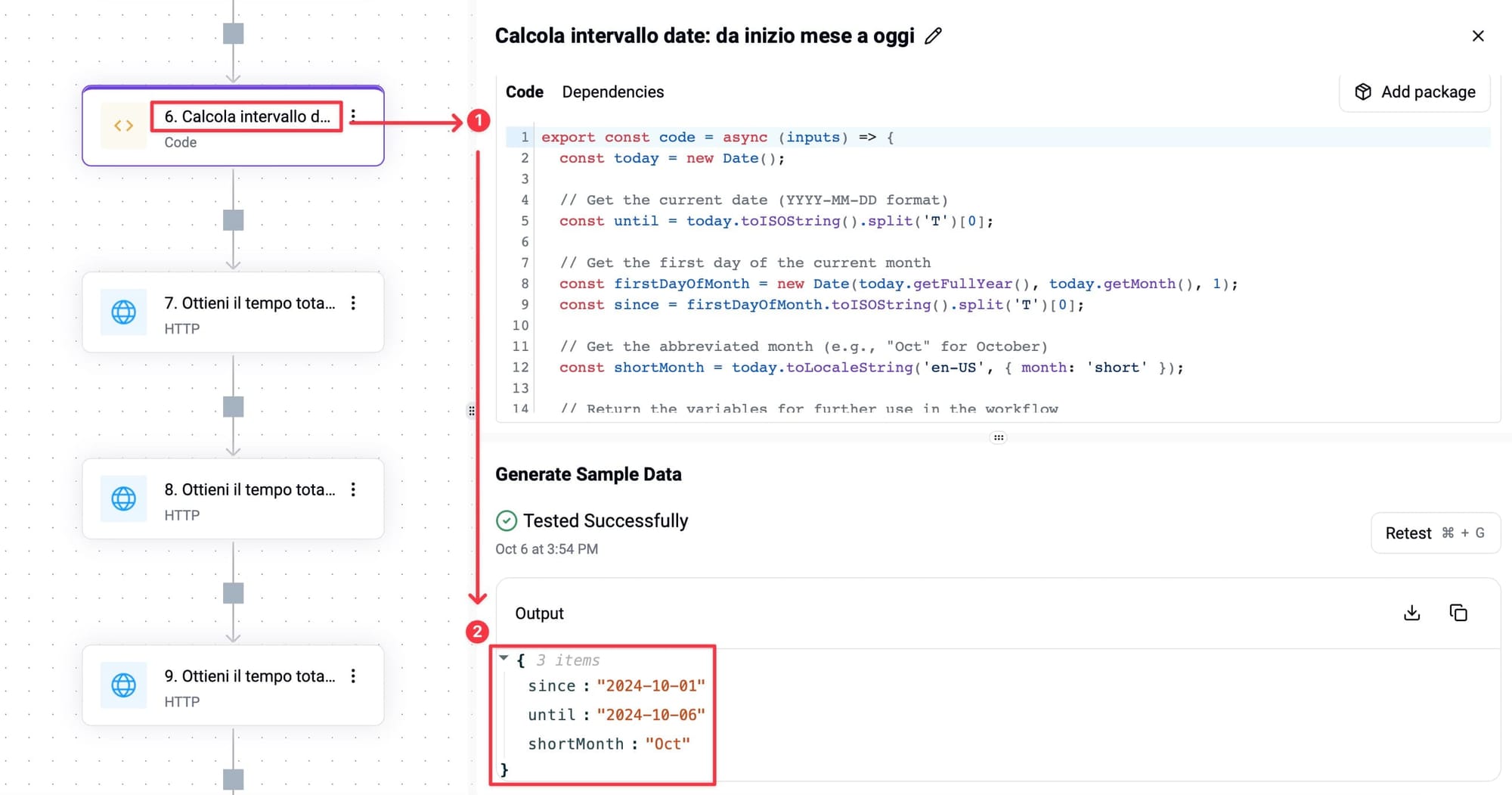Switch to the Dependencies tab

[x=613, y=92]
